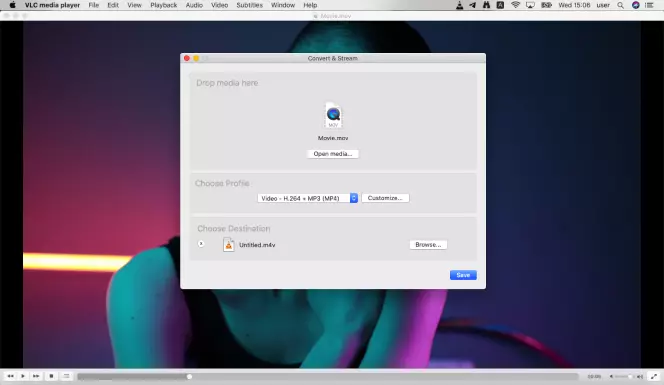Click the battery status icon

[x=546, y=5]
